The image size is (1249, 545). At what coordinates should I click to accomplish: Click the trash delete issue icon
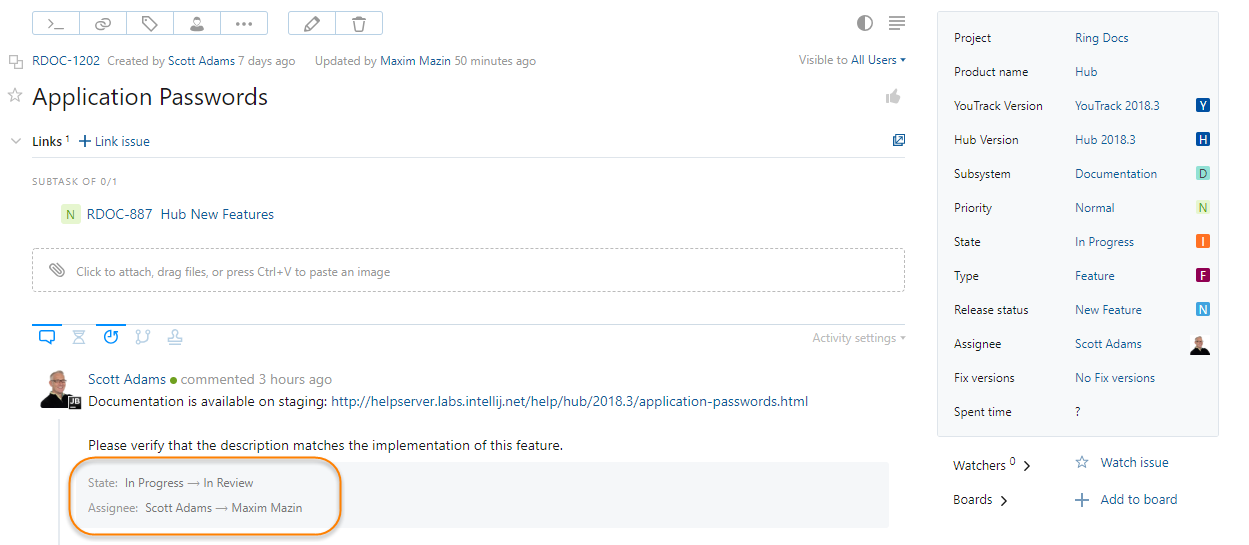pos(359,23)
